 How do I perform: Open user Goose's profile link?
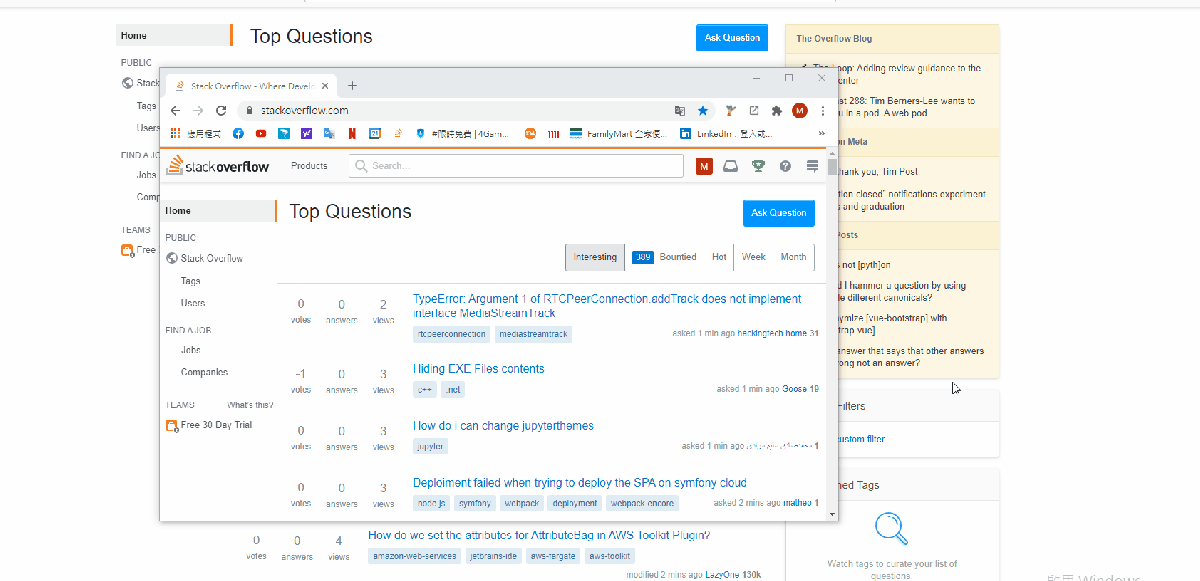click(x=794, y=389)
